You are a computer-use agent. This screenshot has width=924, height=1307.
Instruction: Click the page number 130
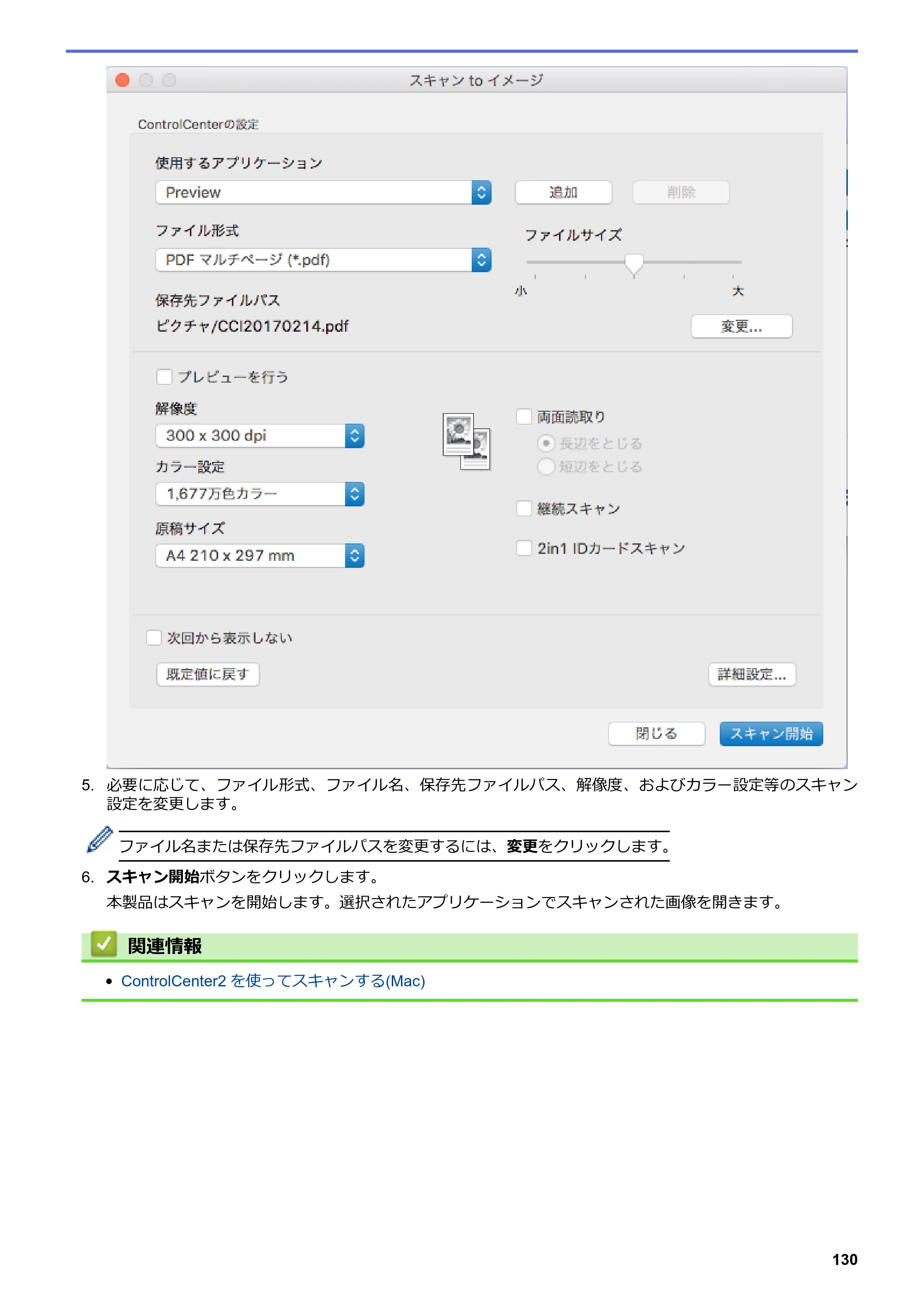pos(844,1260)
